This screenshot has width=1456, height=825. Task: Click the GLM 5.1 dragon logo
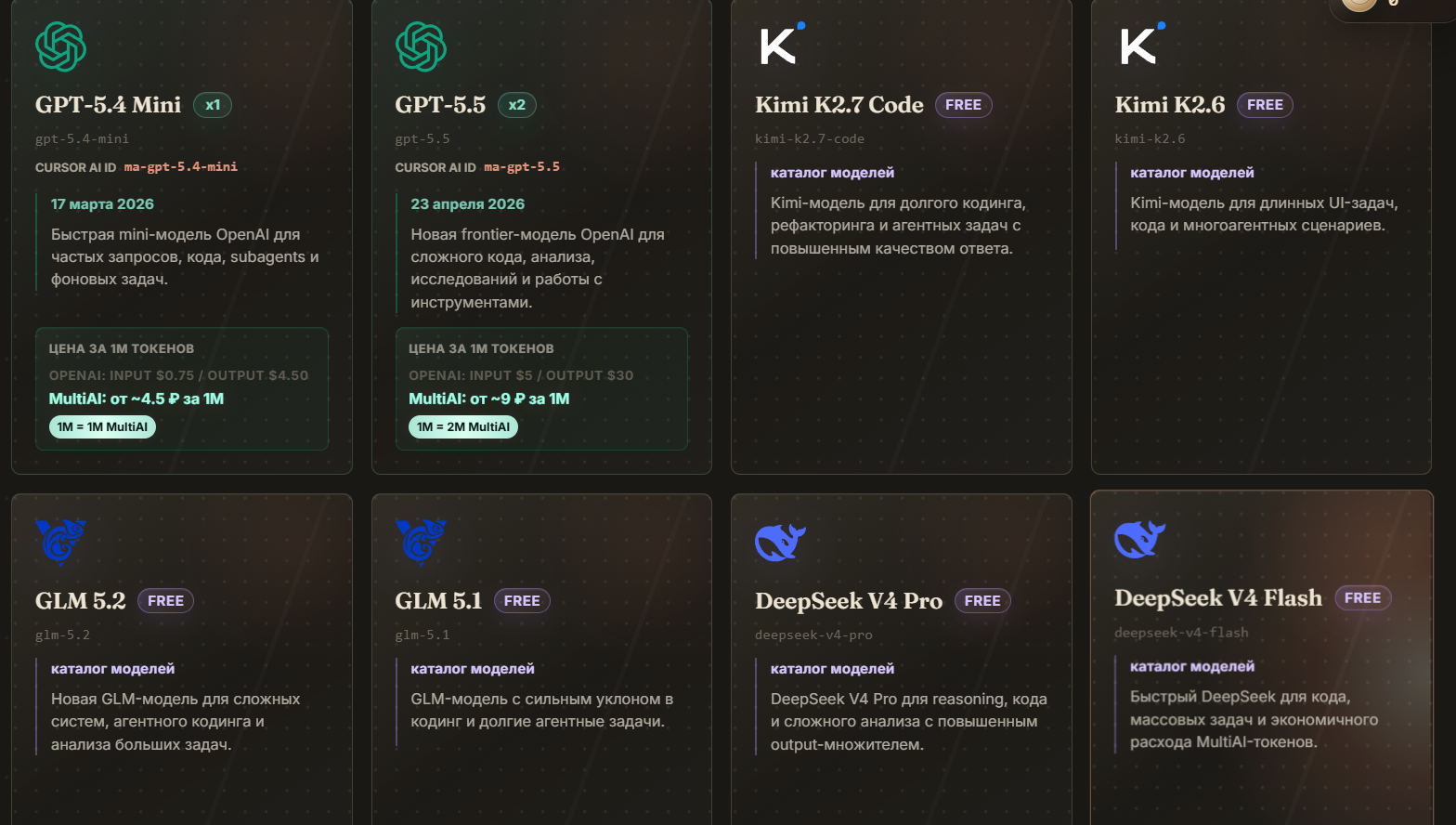click(x=421, y=542)
